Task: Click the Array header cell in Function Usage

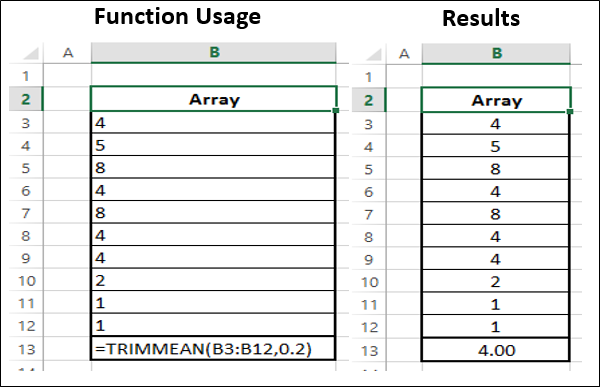Action: 214,99
